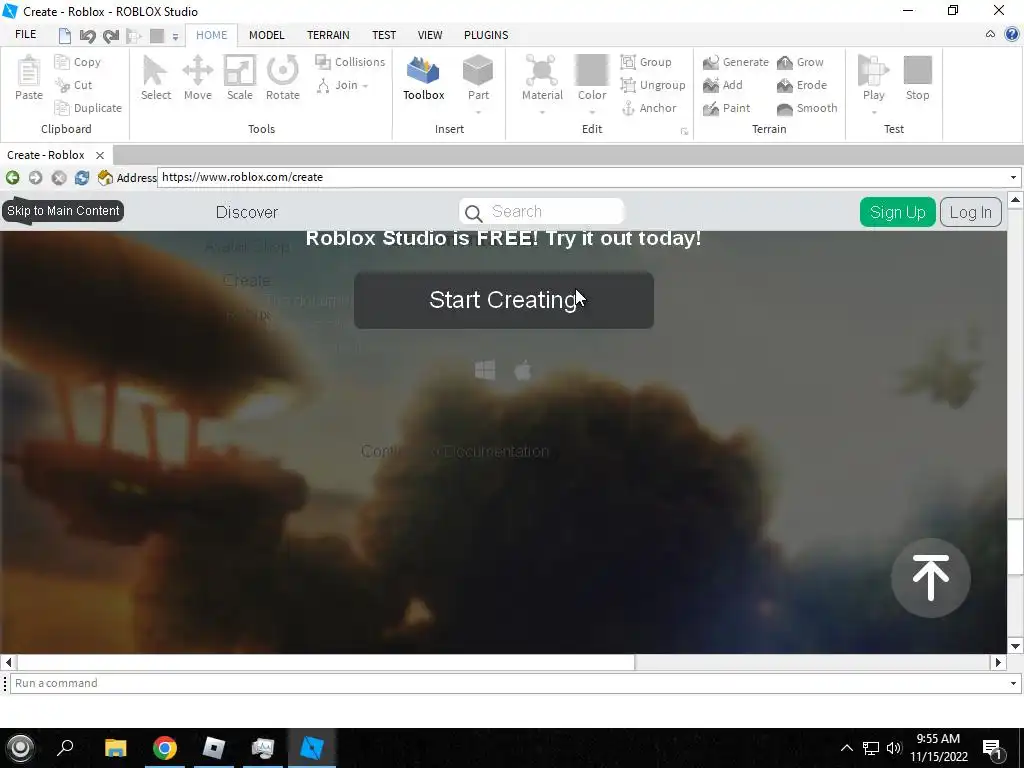Click Group in the Edit section
1024x768 pixels.
coord(646,62)
